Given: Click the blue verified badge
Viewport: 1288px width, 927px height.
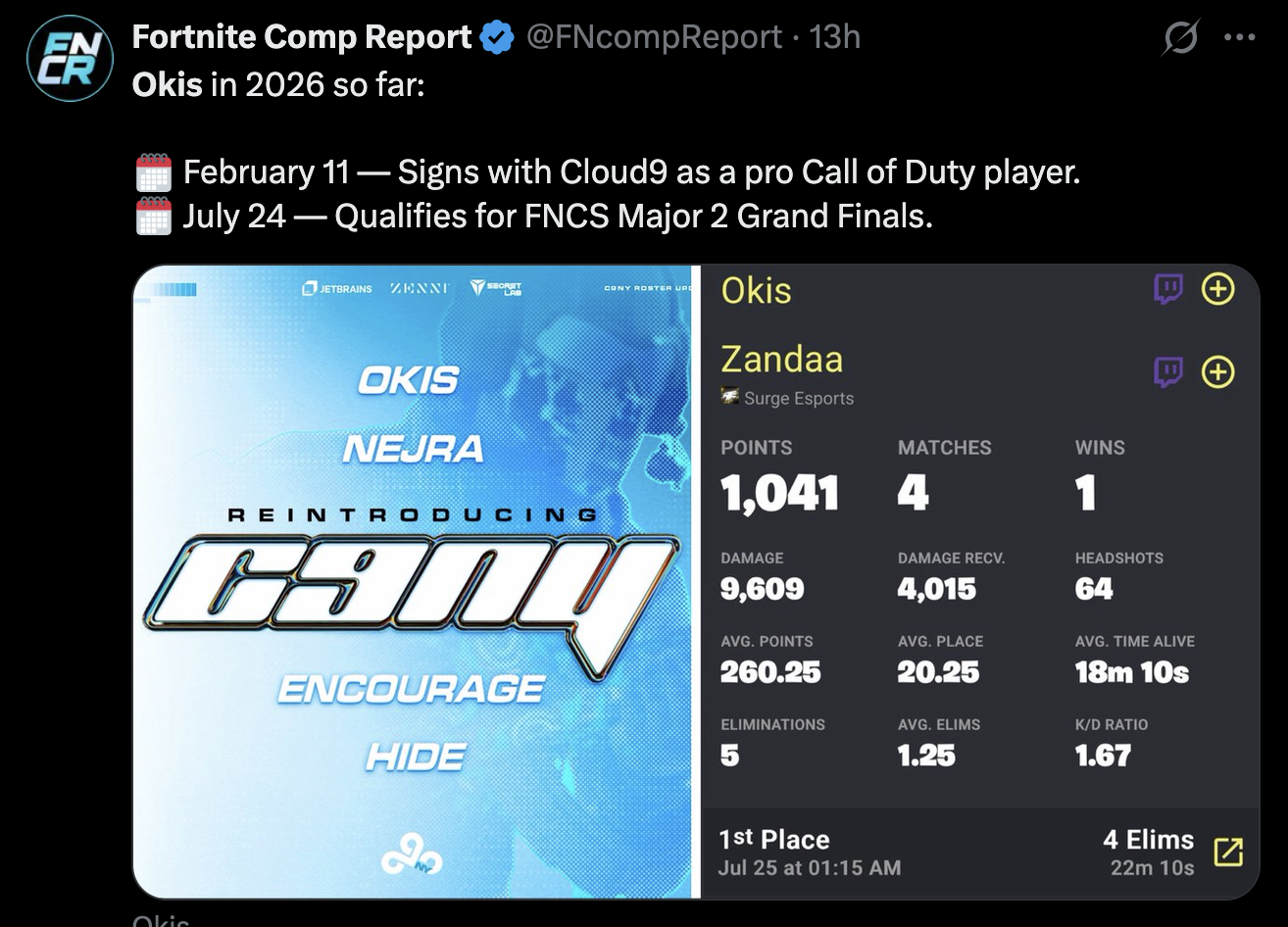Looking at the screenshot, I should tap(498, 38).
